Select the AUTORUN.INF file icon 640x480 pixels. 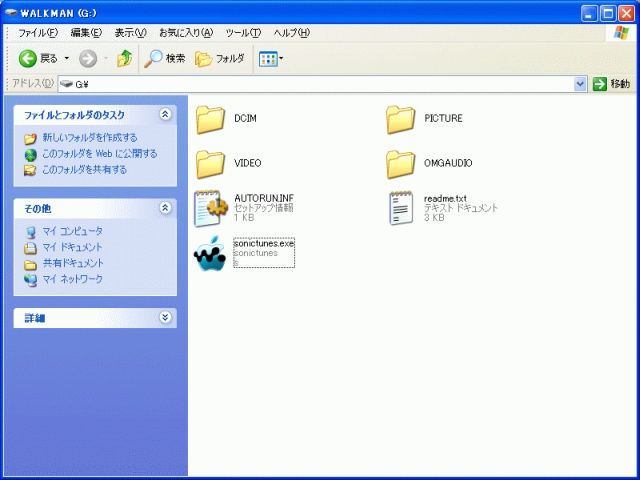pyautogui.click(x=211, y=209)
